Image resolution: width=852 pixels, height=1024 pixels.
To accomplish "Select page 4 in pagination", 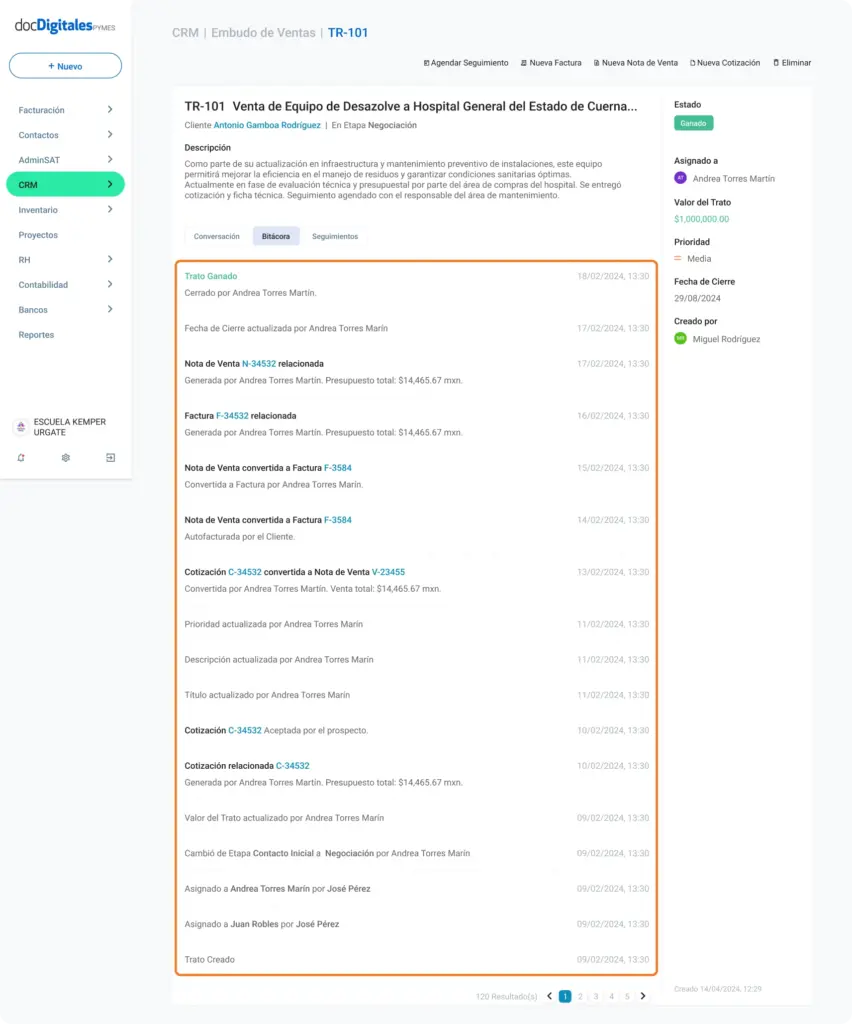I will [x=612, y=997].
